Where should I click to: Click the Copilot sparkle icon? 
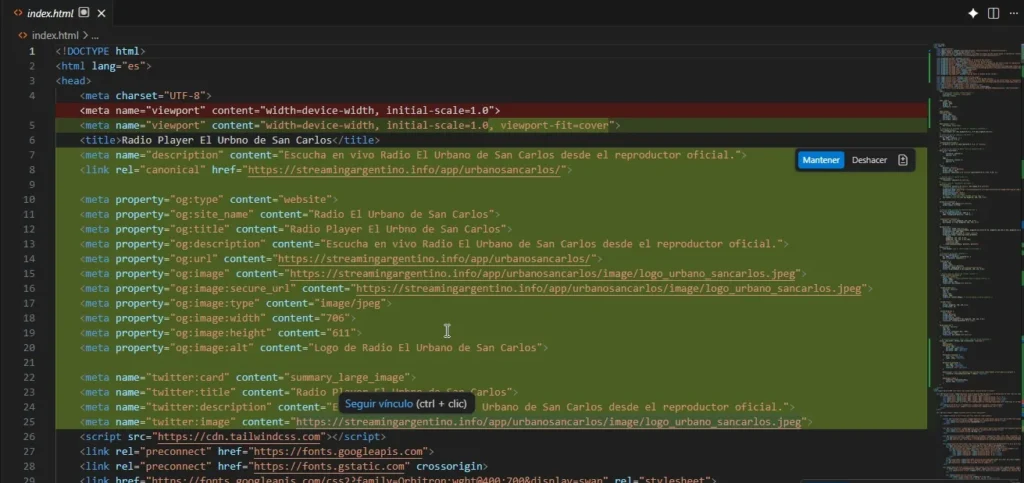click(x=972, y=13)
